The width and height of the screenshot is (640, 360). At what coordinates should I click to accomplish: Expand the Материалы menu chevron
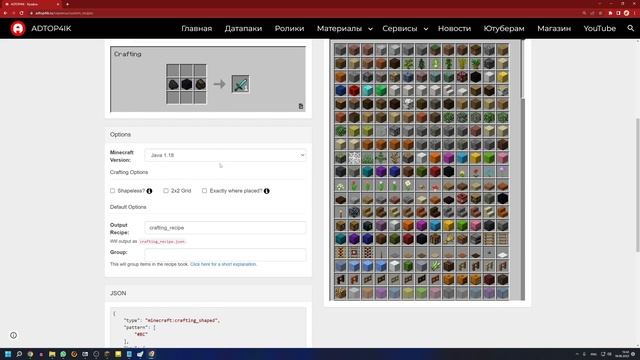click(370, 29)
